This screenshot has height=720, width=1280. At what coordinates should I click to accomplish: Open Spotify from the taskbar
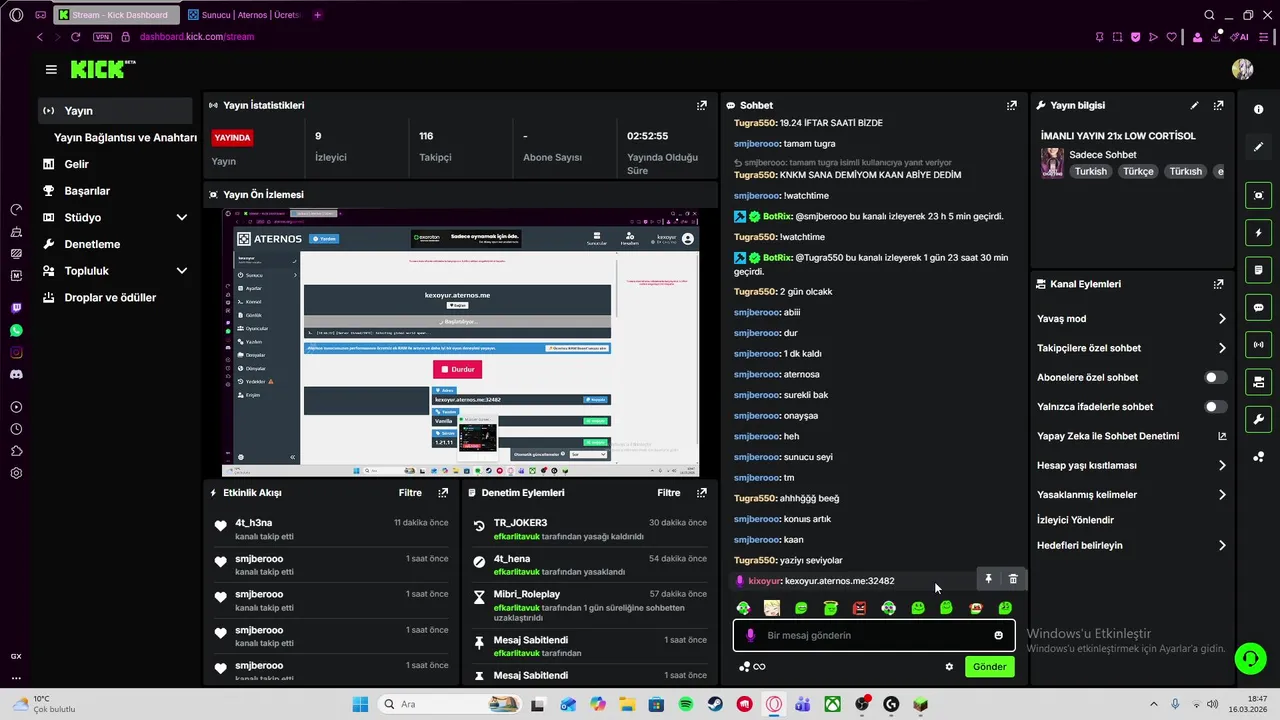point(686,705)
